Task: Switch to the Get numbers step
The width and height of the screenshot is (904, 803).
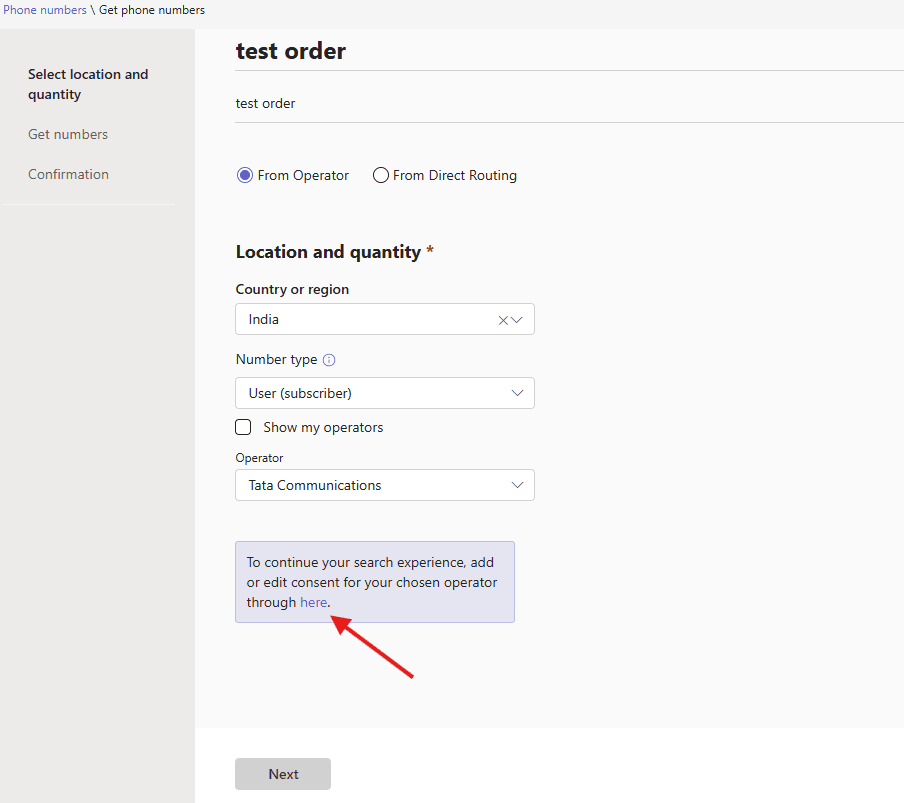Action: point(68,134)
